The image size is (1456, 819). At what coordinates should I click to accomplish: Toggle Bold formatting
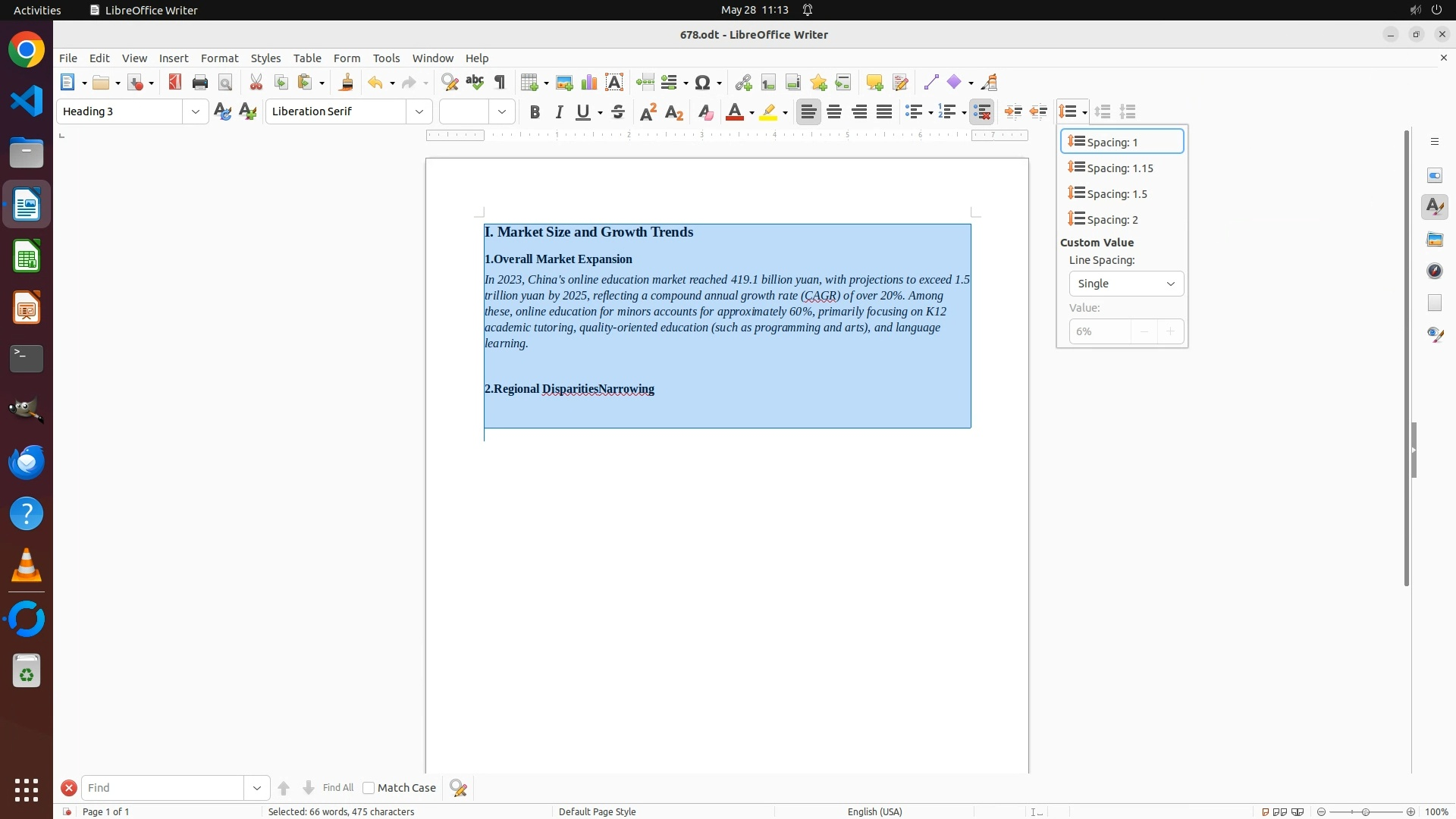(x=535, y=112)
